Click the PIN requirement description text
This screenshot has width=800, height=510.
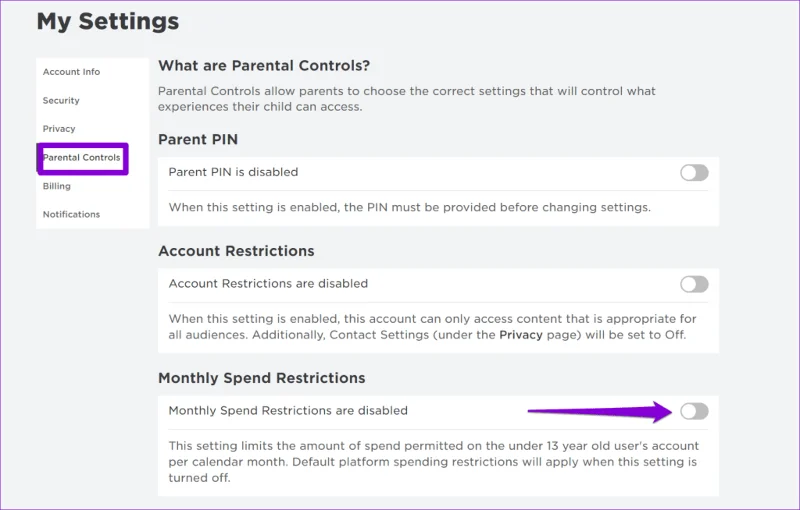[x=410, y=208]
